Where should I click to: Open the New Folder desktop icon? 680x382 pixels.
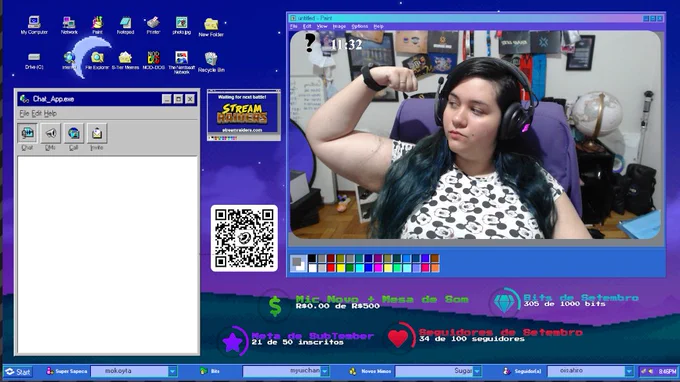click(211, 27)
